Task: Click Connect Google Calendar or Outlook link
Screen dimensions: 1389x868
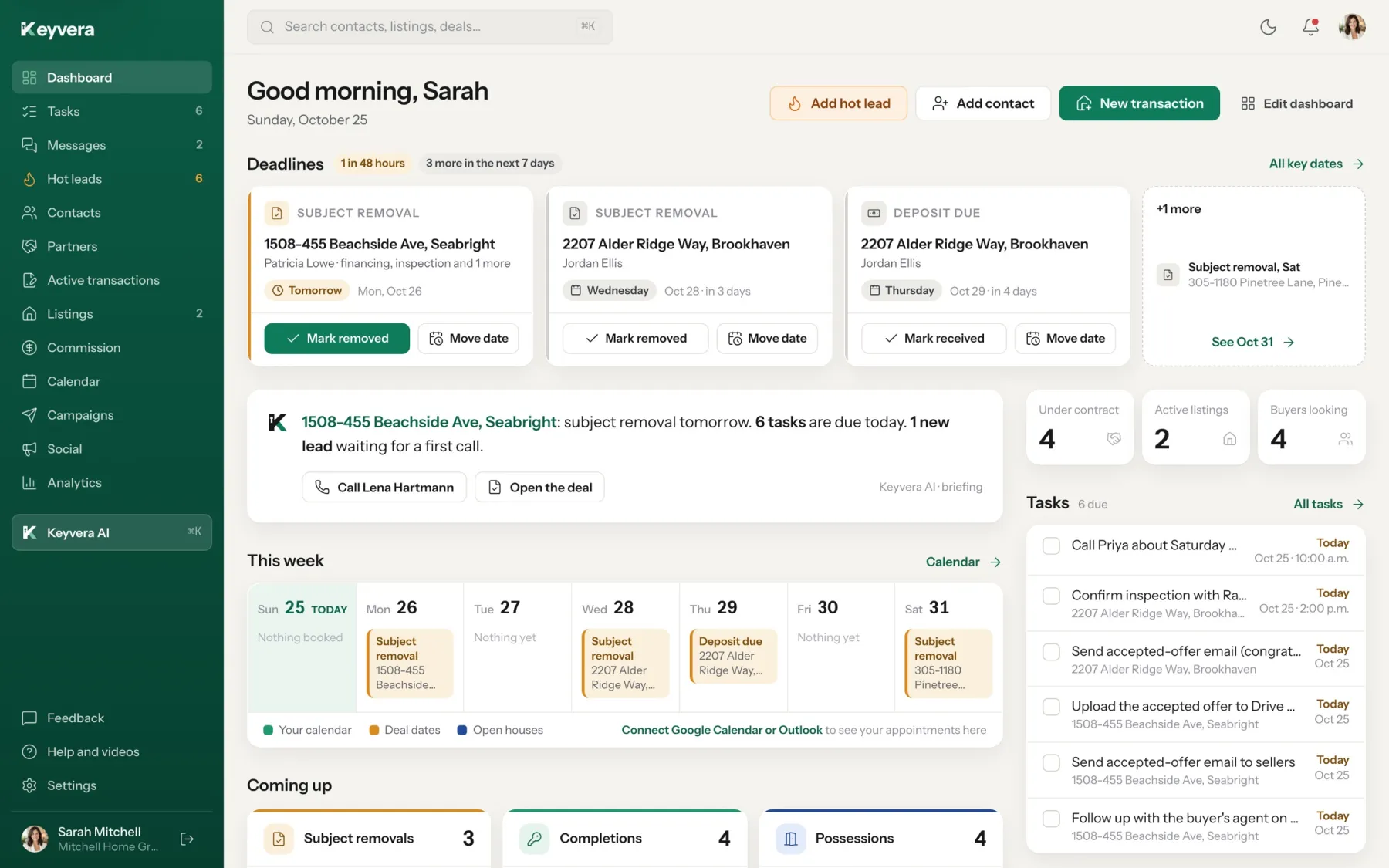Action: pos(722,730)
